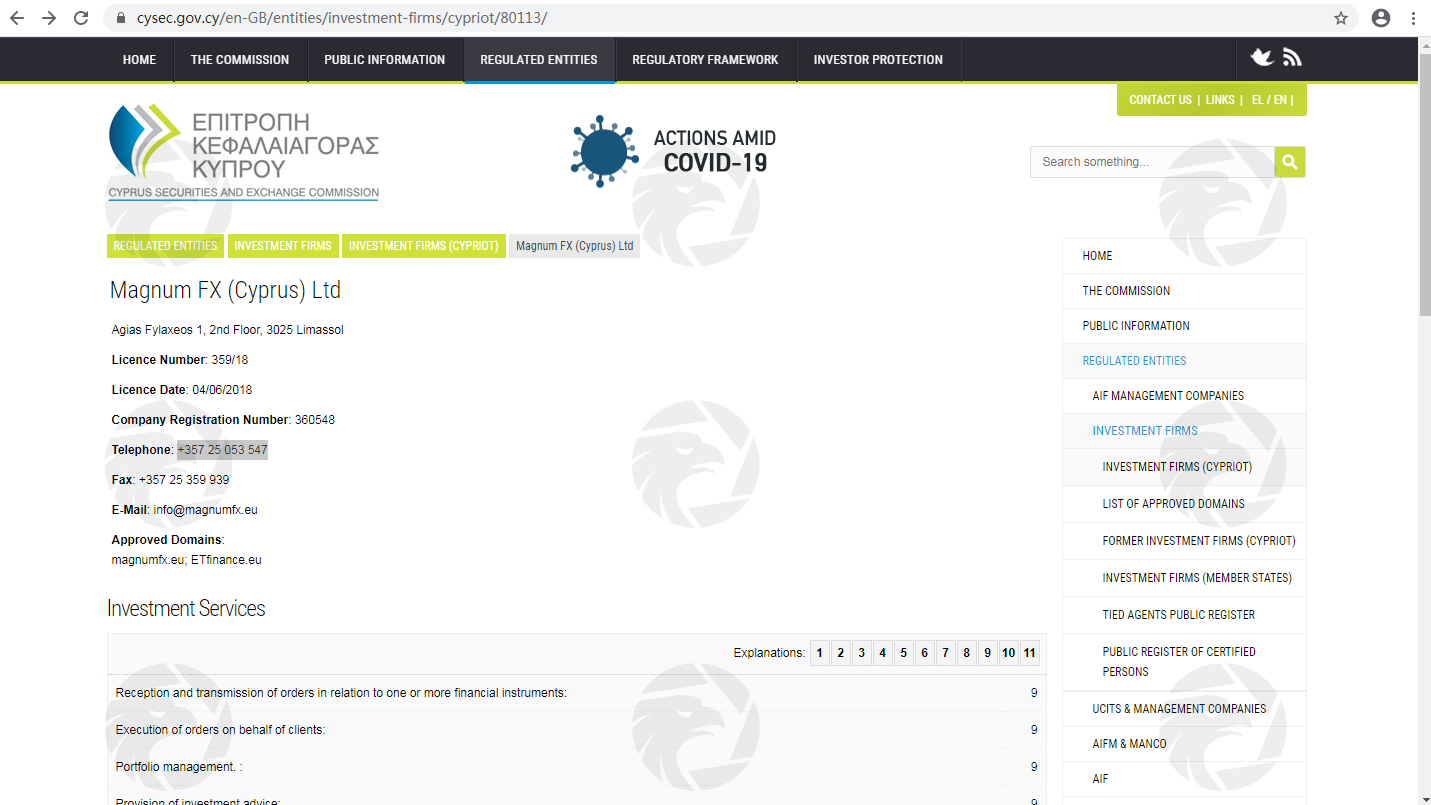Viewport: 1431px width, 805px height.
Task: Switch language via EL / EN
Action: tap(1269, 100)
